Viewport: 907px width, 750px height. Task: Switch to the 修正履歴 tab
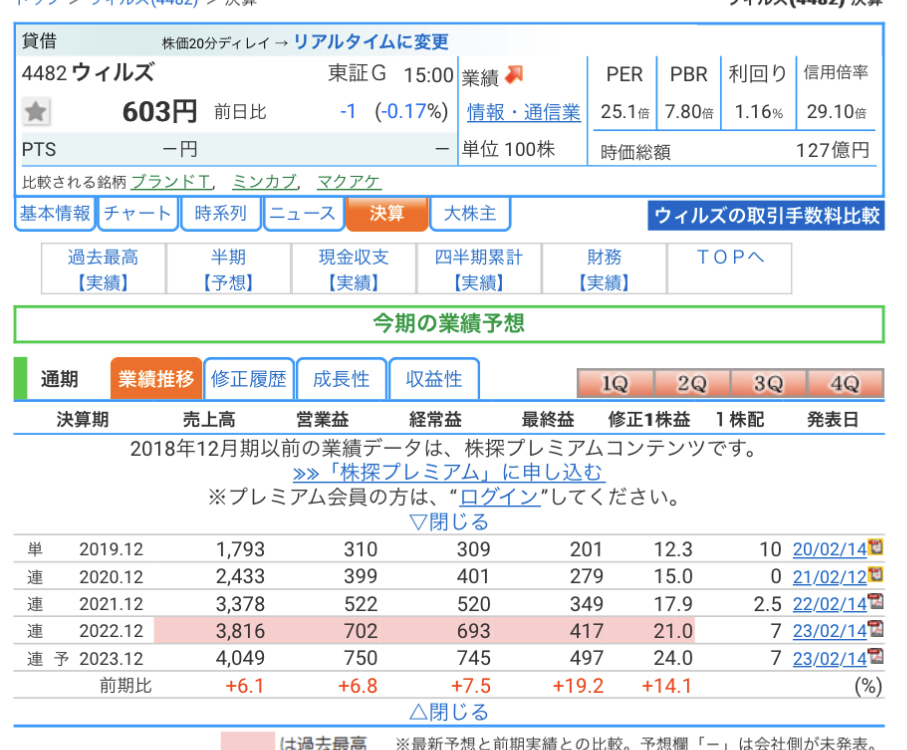coord(249,379)
